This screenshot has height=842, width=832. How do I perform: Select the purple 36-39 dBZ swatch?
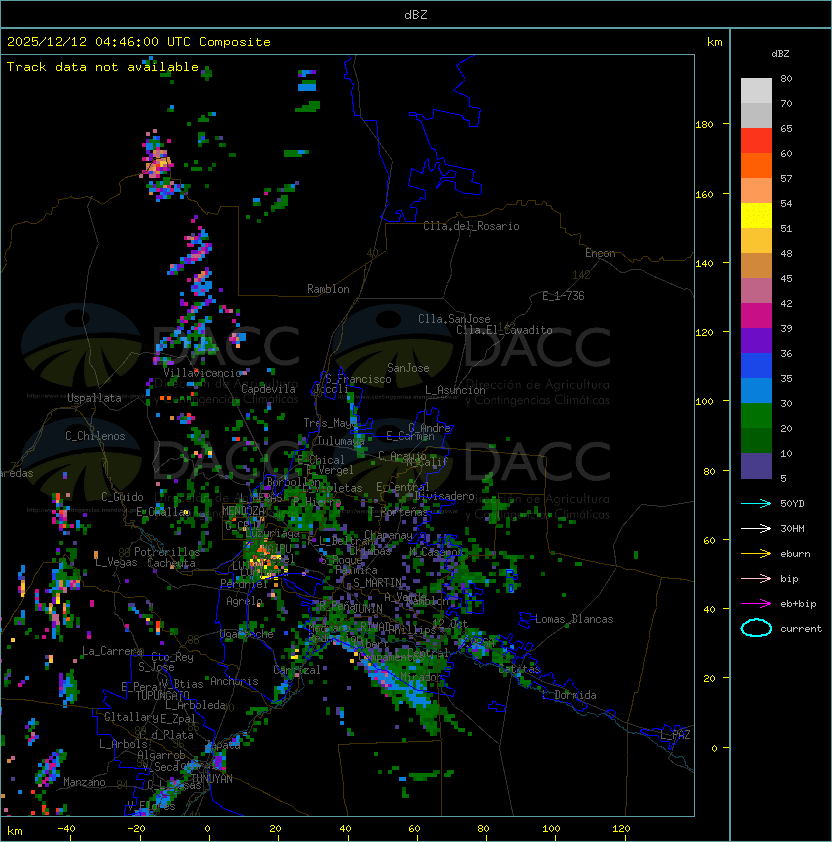(x=756, y=340)
